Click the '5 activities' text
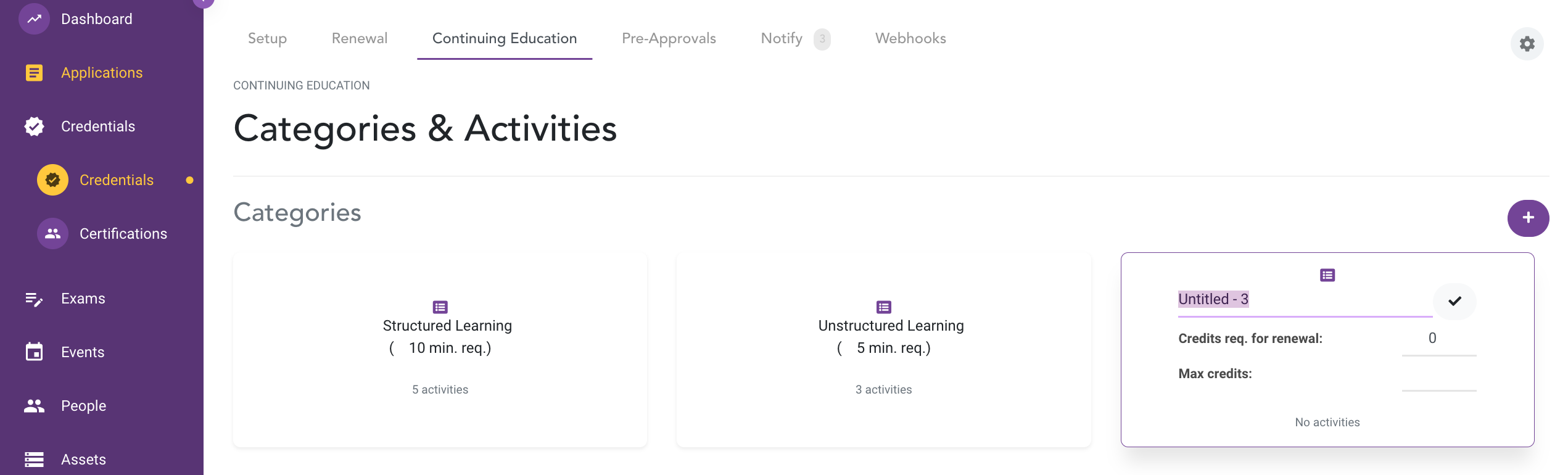The height and width of the screenshot is (475, 1568). tap(440, 390)
